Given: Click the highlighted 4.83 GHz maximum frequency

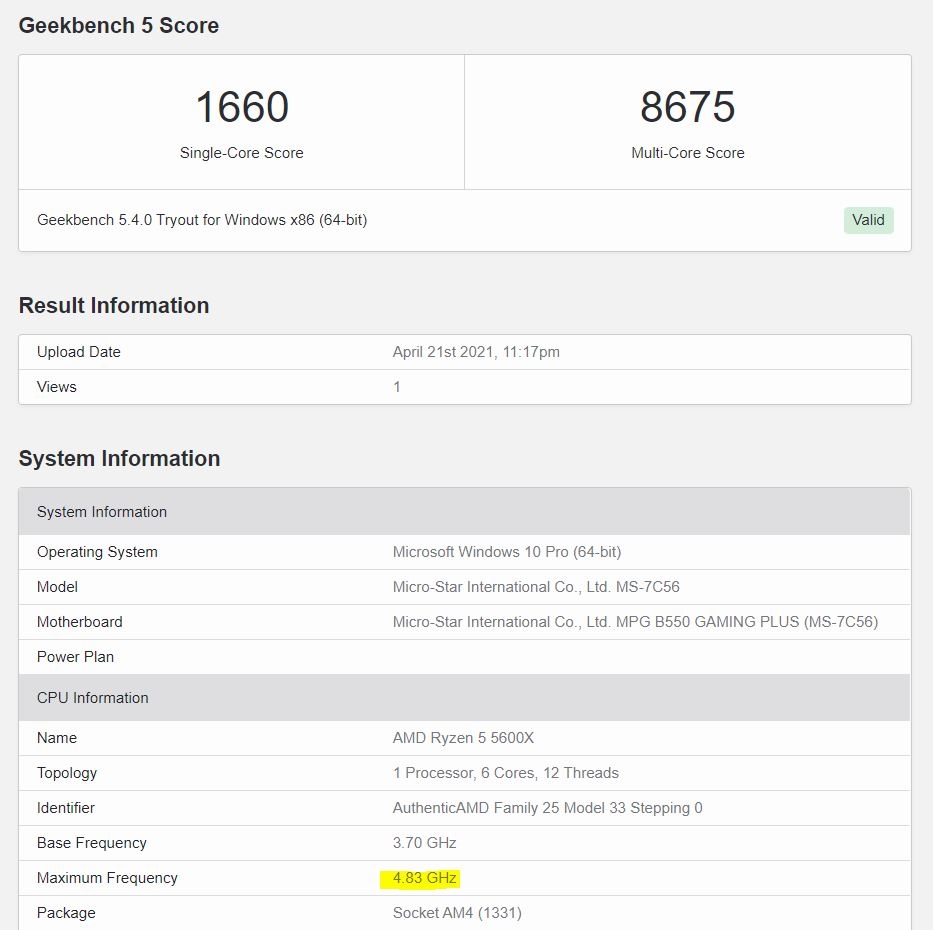Looking at the screenshot, I should click(425, 878).
